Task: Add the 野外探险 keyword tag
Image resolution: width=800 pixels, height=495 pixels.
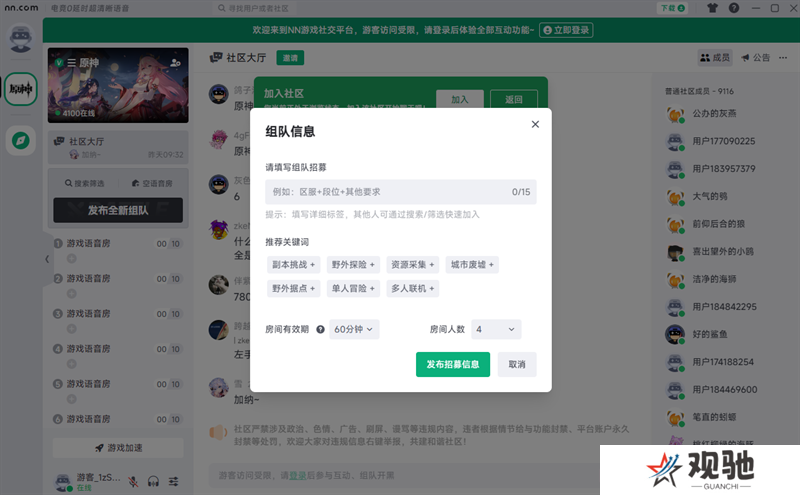Action: 353,265
